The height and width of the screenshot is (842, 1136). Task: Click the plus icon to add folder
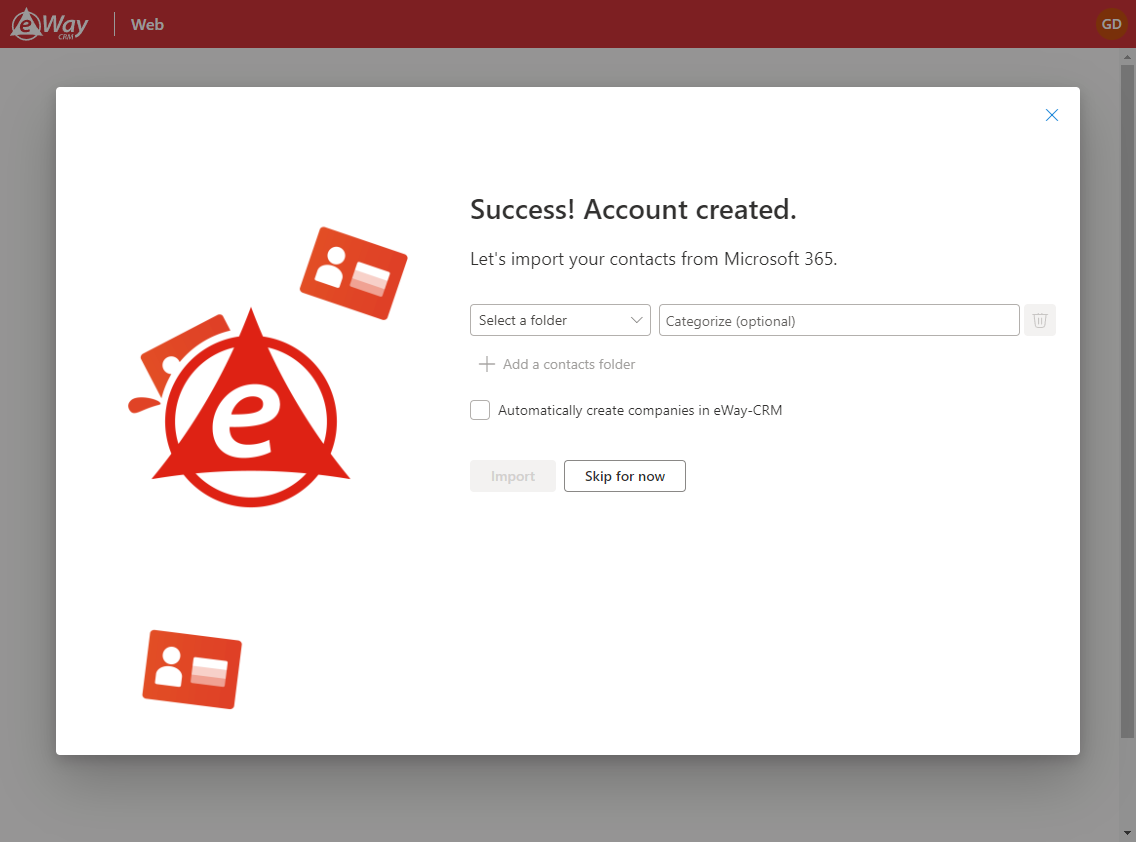point(487,364)
